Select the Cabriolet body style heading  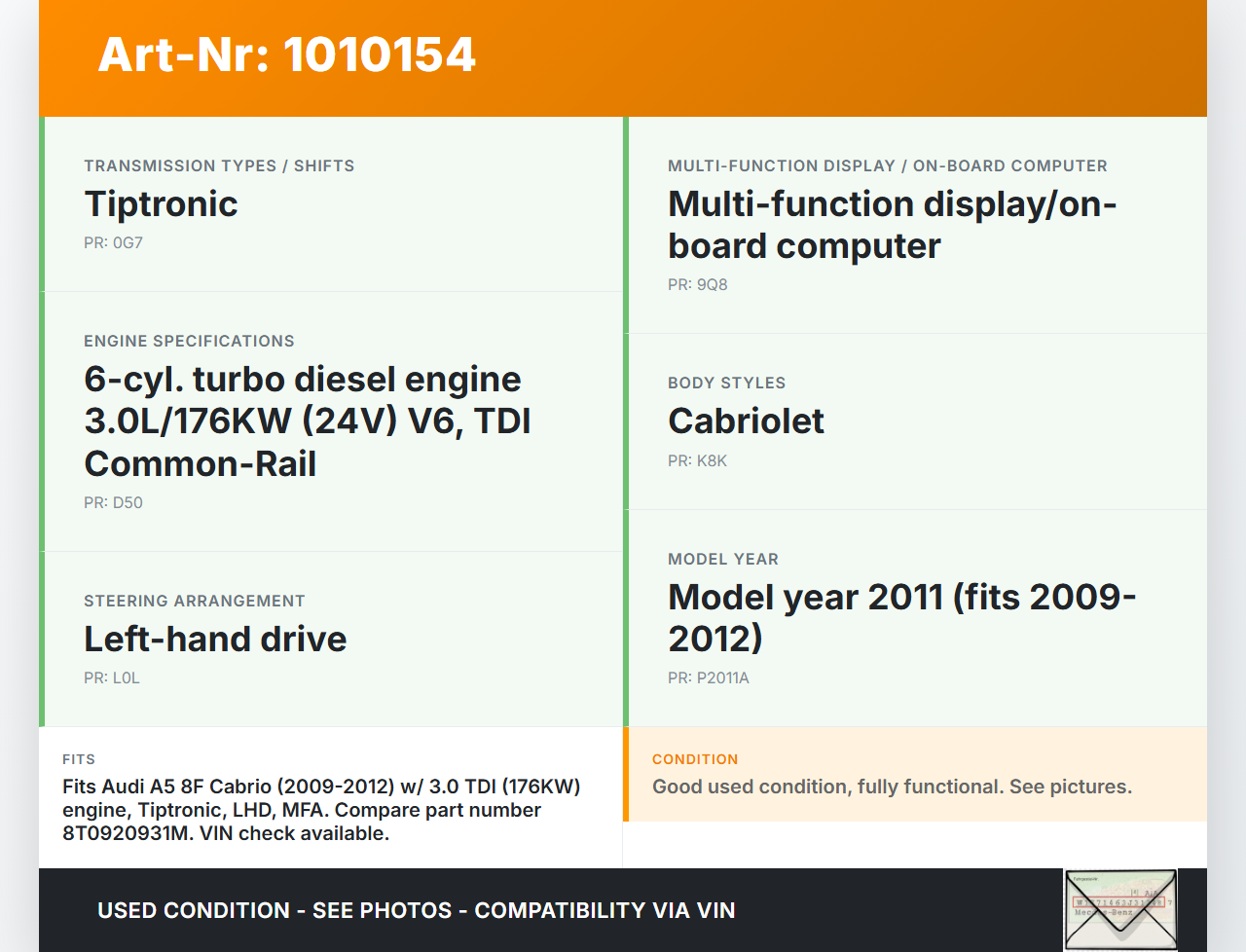(746, 421)
